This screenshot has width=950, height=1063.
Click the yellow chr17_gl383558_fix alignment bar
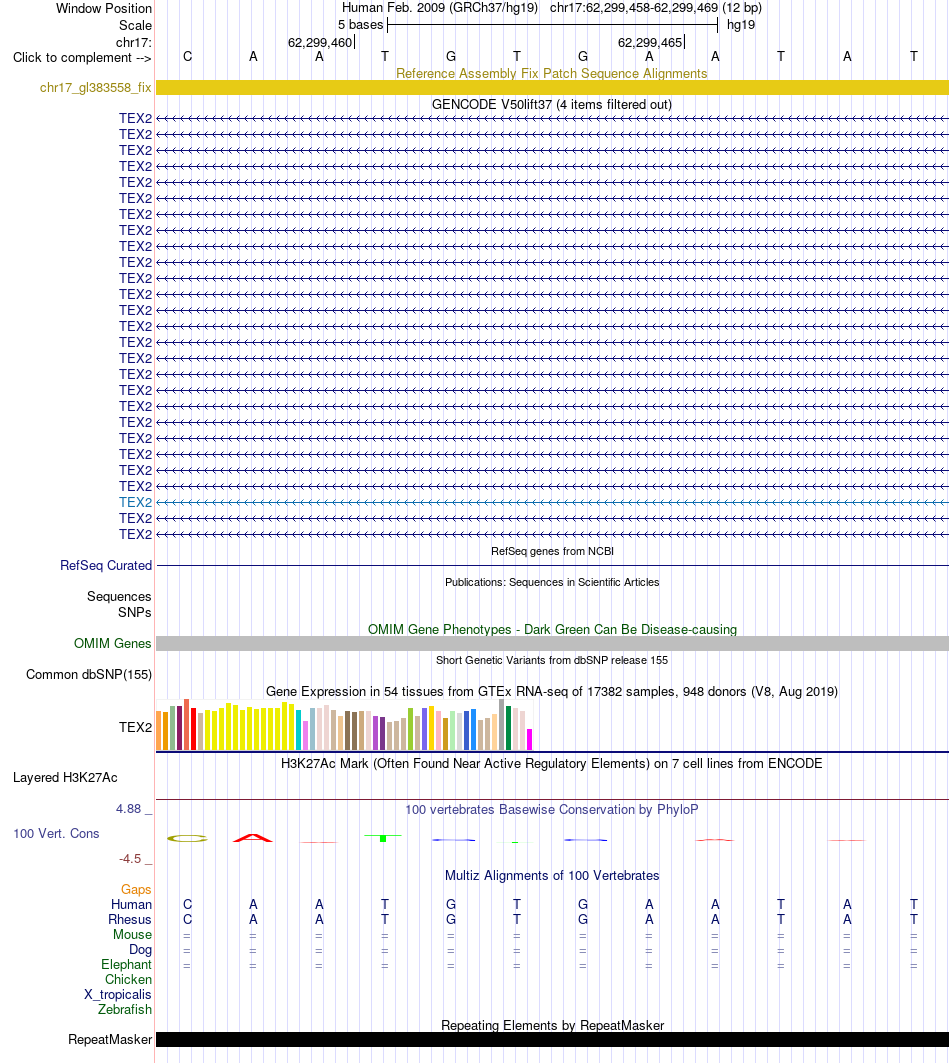pos(552,87)
